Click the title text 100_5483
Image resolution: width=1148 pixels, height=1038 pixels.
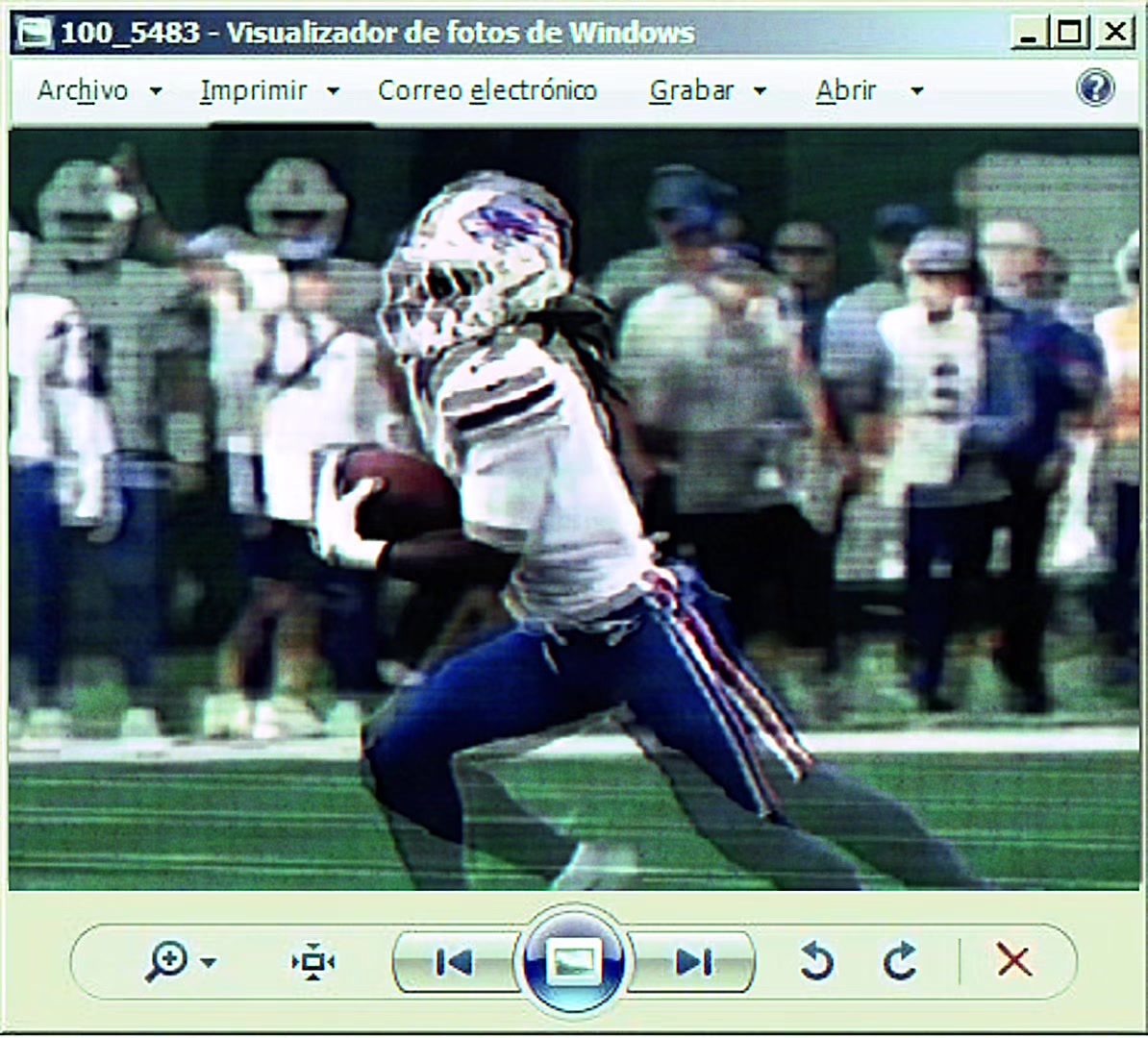pyautogui.click(x=130, y=33)
